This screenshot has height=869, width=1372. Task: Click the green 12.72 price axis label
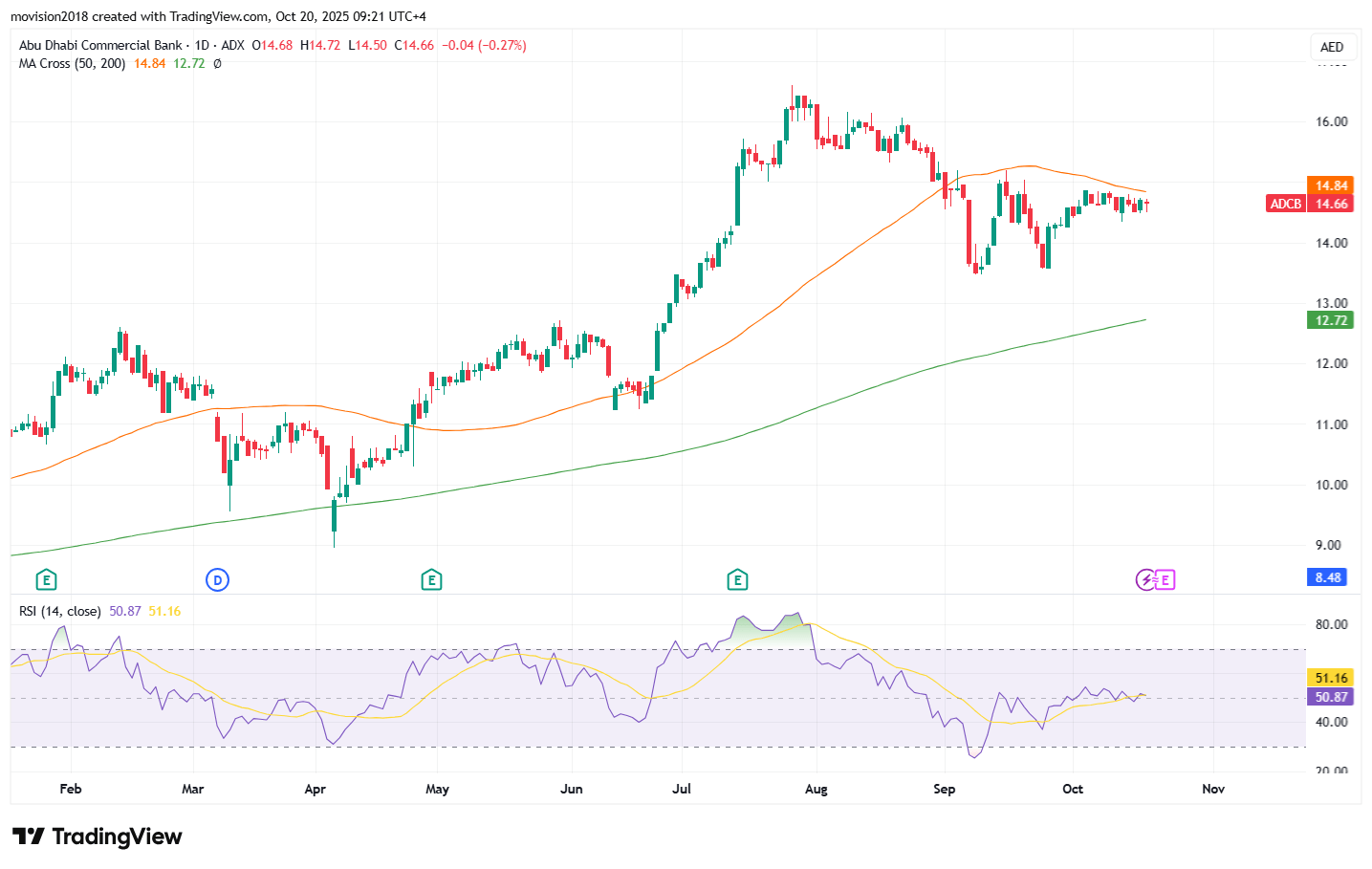[x=1330, y=320]
